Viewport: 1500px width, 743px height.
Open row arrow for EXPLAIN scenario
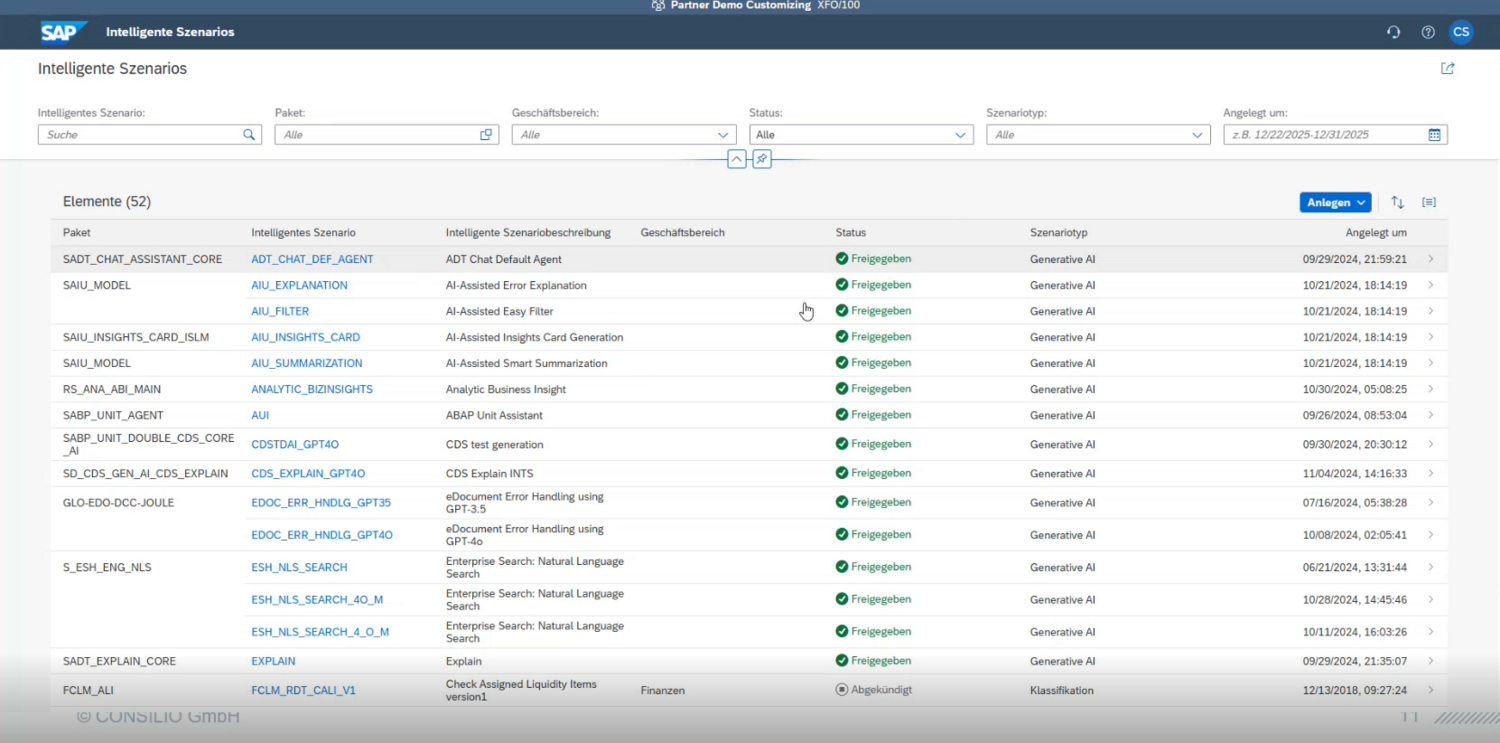click(x=1431, y=661)
